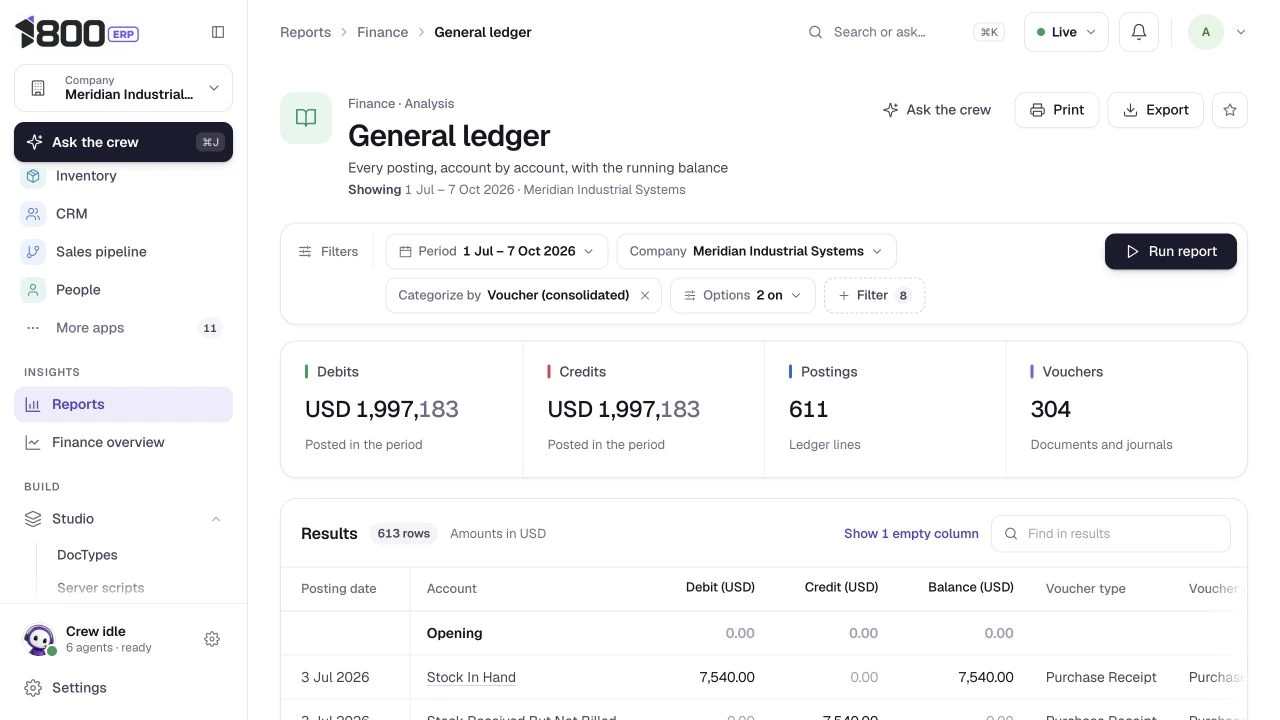The width and height of the screenshot is (1280, 720).
Task: Go to Sales pipeline
Action: (123, 252)
